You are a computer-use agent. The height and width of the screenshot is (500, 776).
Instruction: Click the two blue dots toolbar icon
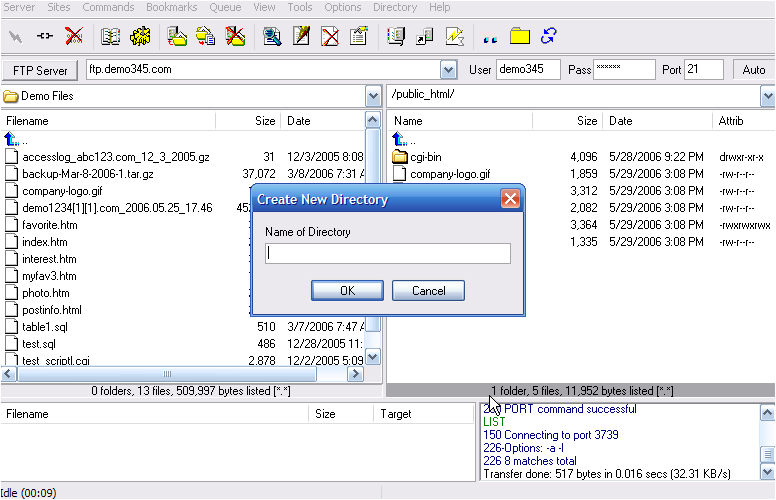click(x=490, y=40)
